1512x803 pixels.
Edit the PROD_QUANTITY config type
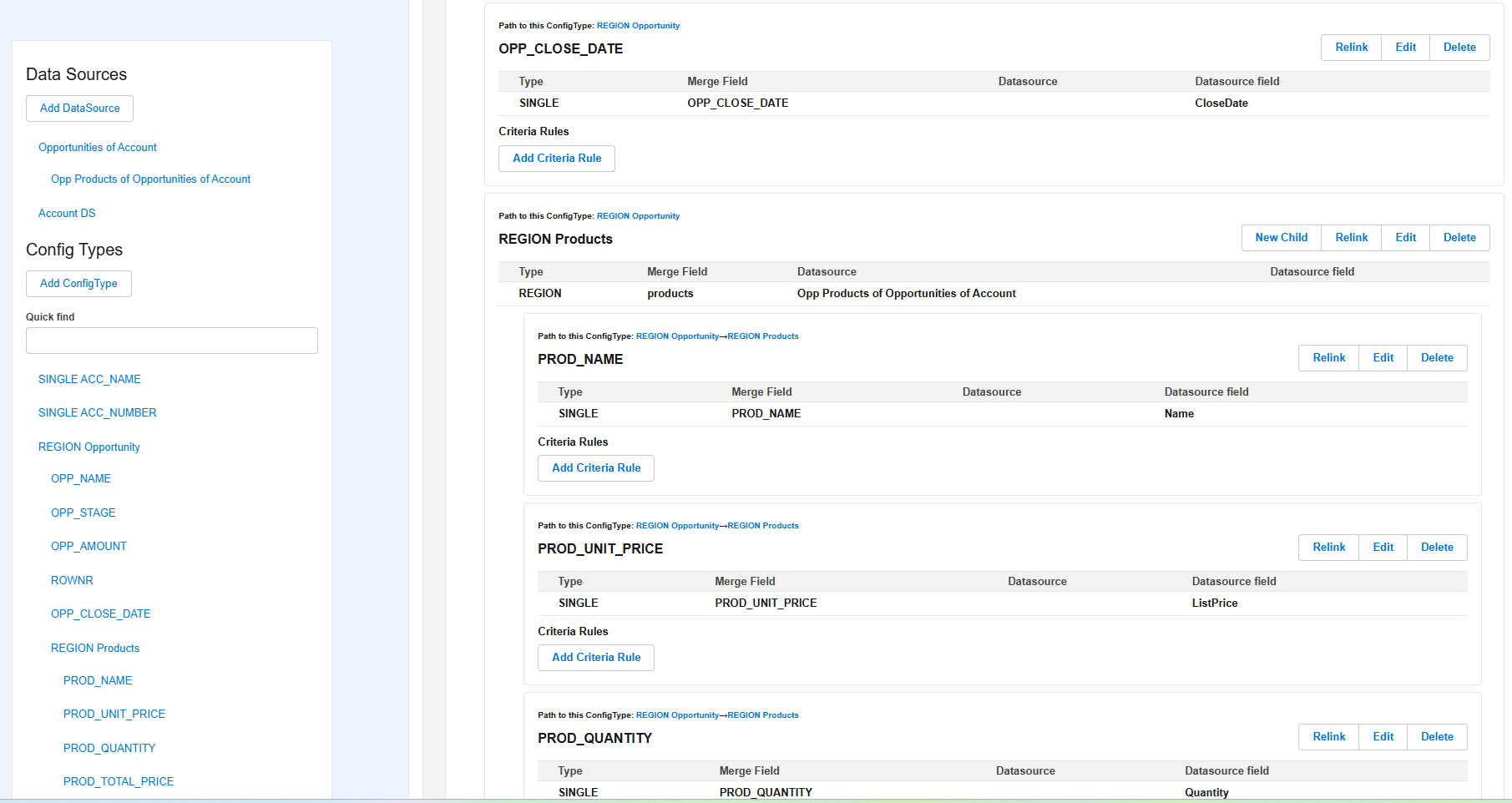(1383, 737)
